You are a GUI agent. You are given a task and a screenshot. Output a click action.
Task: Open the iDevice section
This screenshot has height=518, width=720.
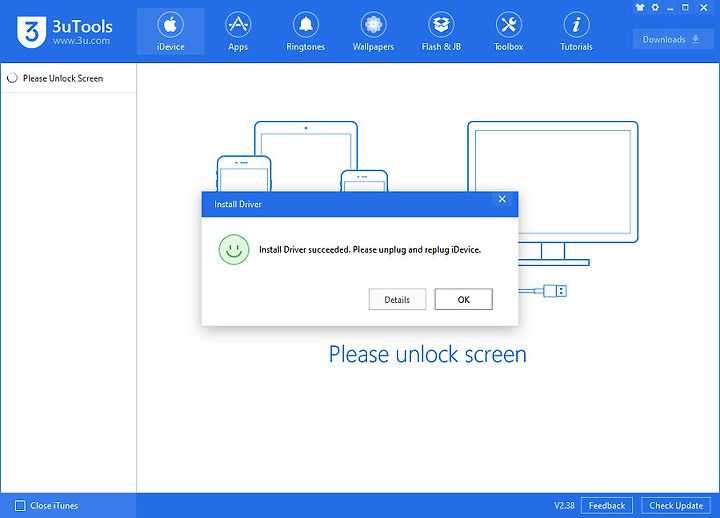pyautogui.click(x=170, y=32)
